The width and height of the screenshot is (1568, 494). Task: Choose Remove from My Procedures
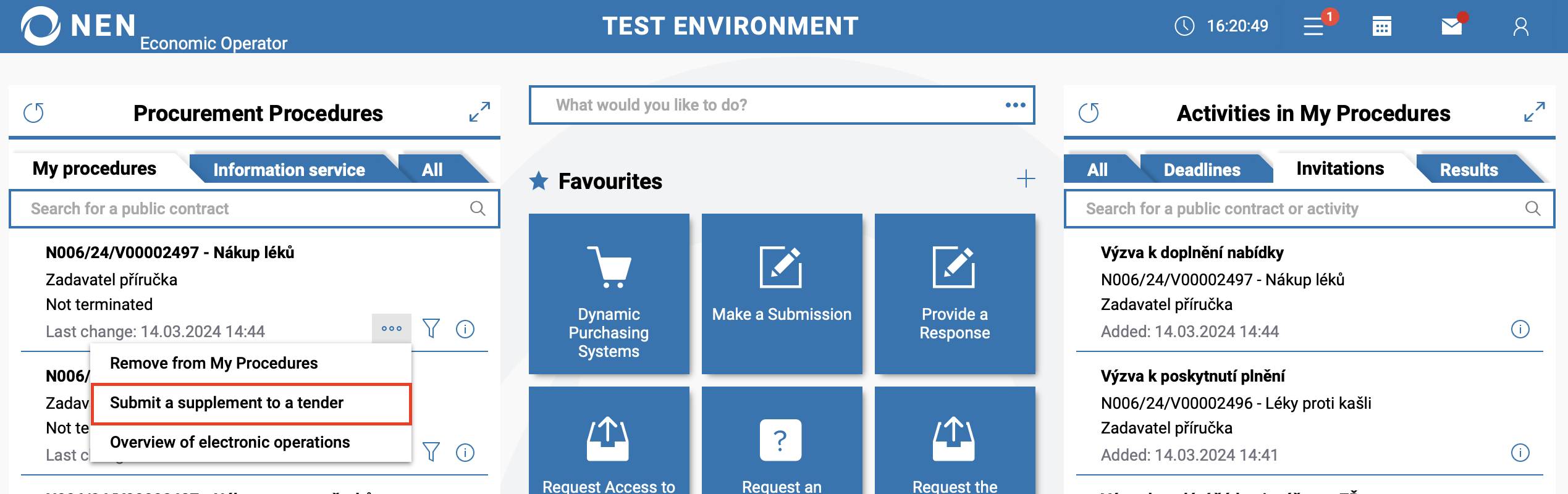(214, 363)
